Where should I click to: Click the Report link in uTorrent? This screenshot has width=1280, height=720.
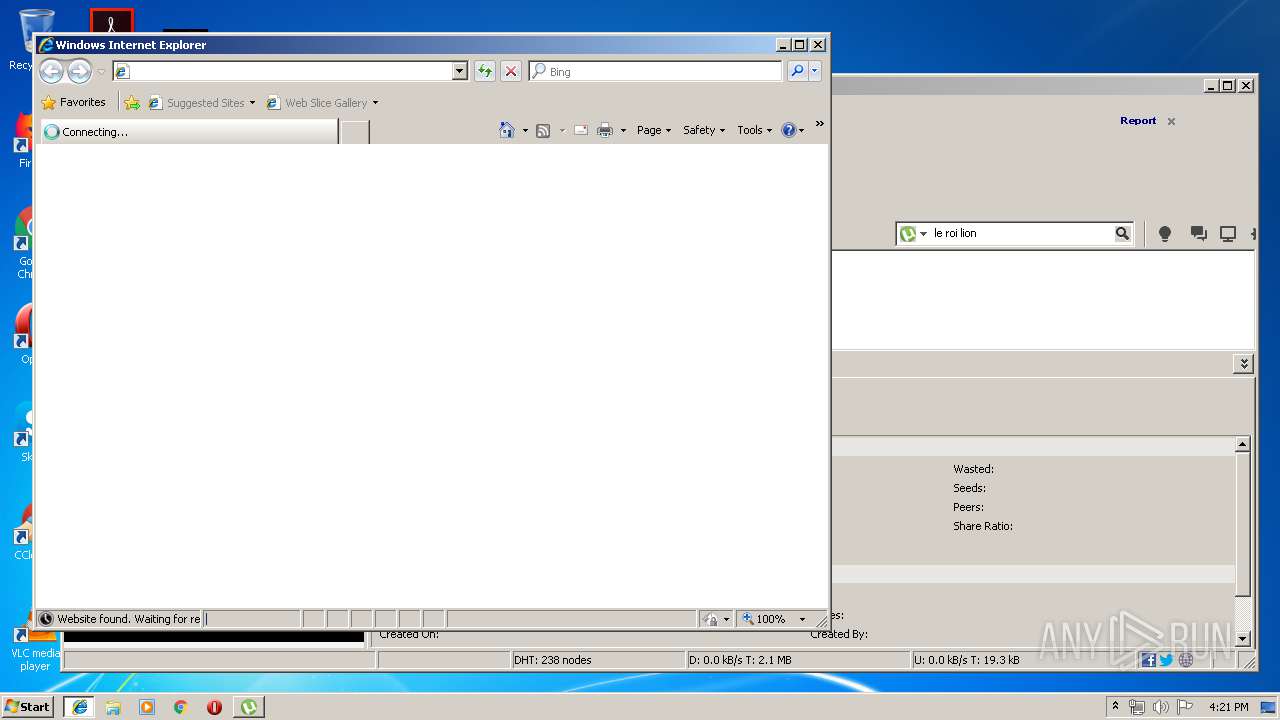coord(1138,120)
